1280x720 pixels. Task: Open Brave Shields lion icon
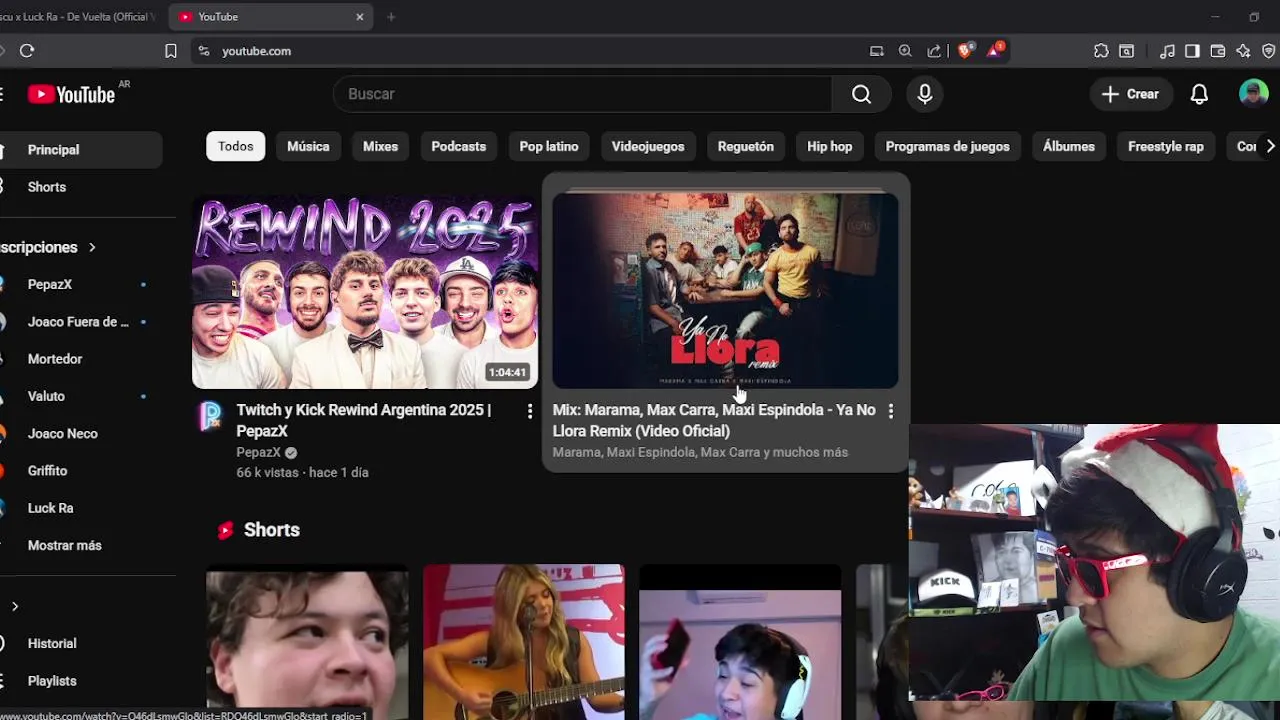(965, 50)
